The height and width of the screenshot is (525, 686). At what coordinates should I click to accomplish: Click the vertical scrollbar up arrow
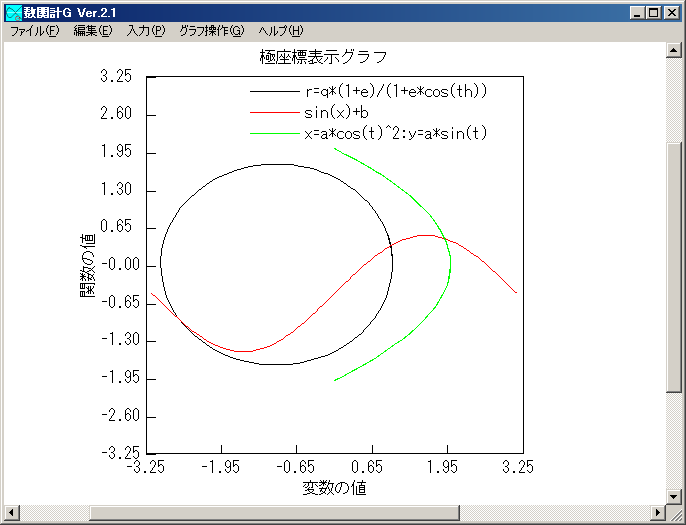[675, 51]
